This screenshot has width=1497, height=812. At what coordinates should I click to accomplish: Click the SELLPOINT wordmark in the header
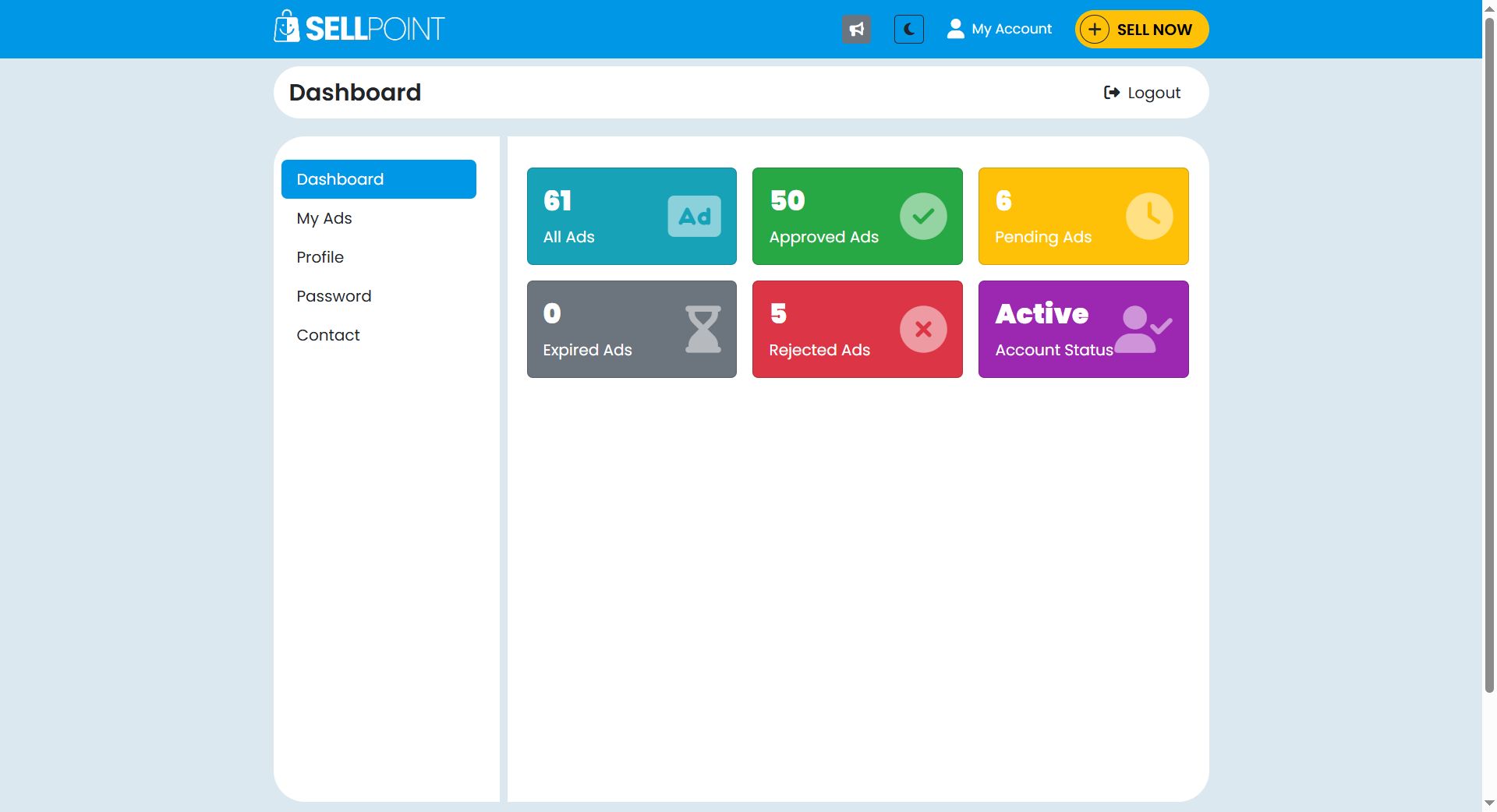[x=375, y=29]
